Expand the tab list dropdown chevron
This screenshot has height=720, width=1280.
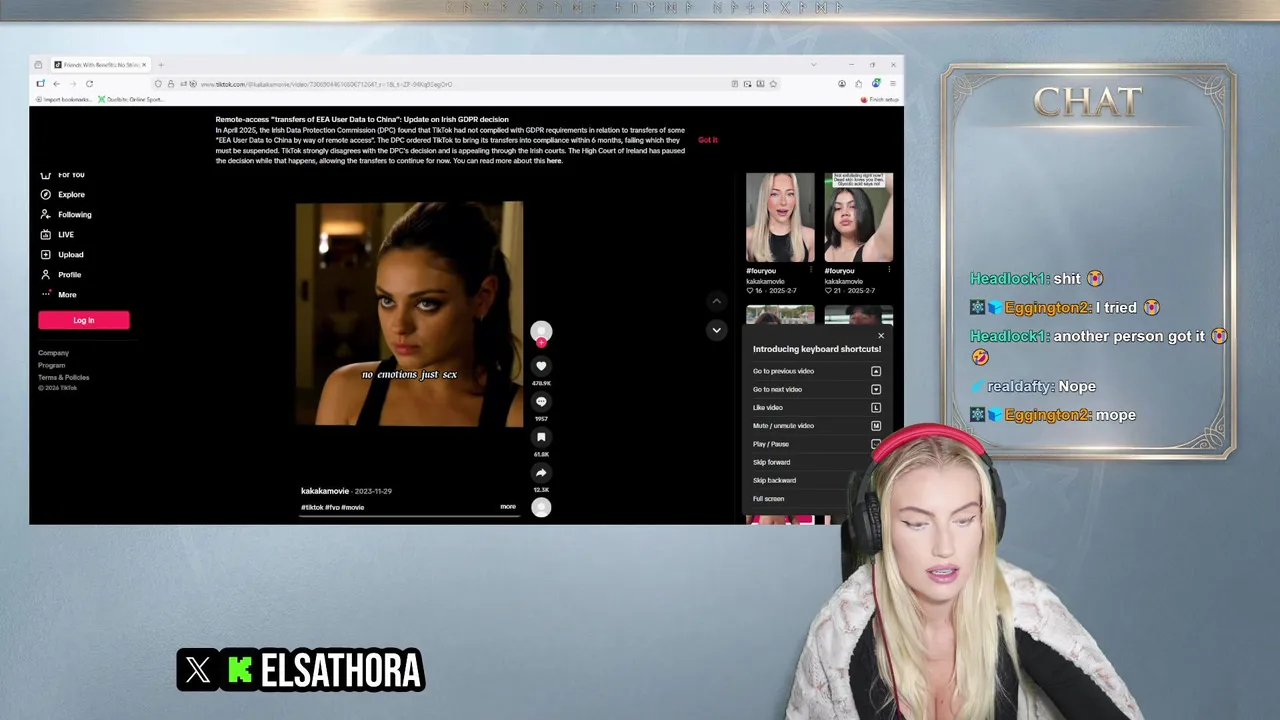tap(813, 65)
